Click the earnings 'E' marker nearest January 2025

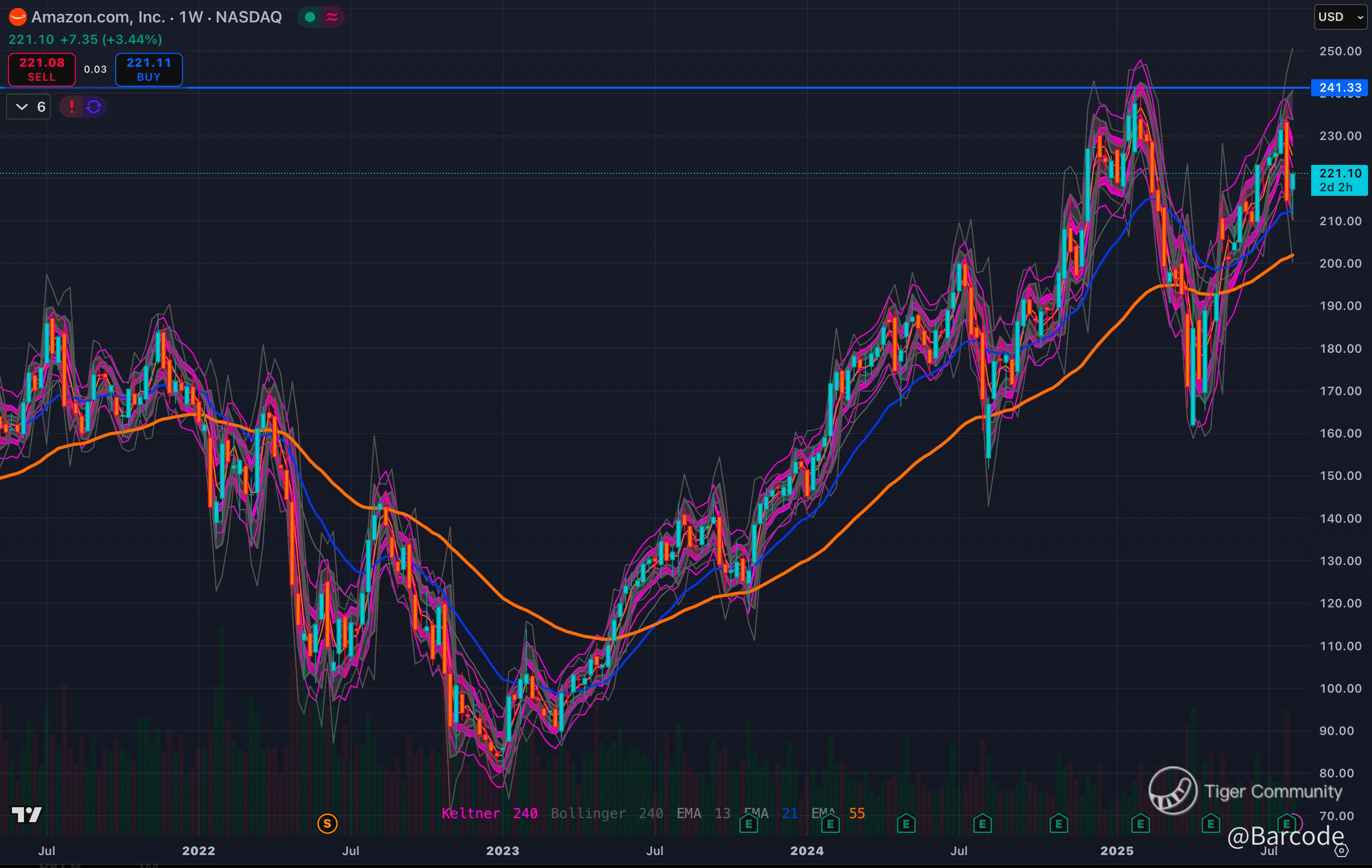pyautogui.click(x=1140, y=824)
